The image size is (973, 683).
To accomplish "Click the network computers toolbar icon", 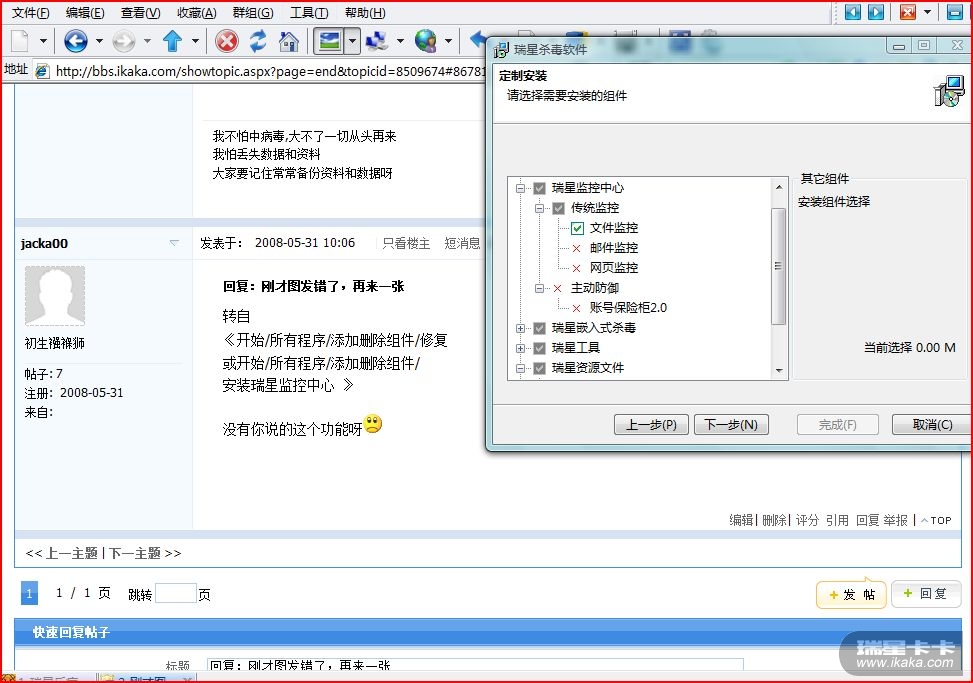I will (x=377, y=42).
